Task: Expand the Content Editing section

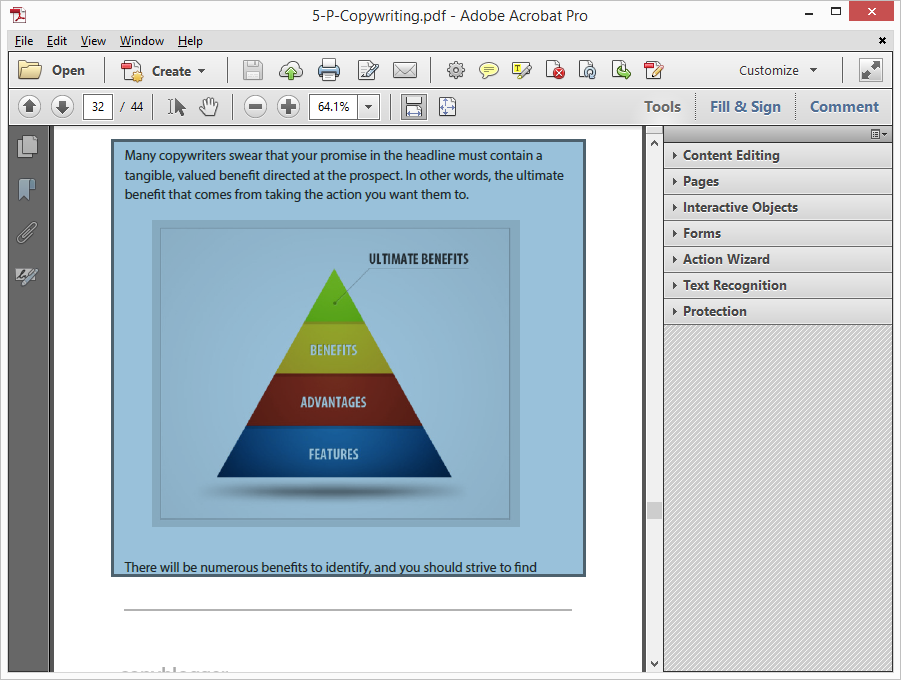Action: (x=777, y=156)
